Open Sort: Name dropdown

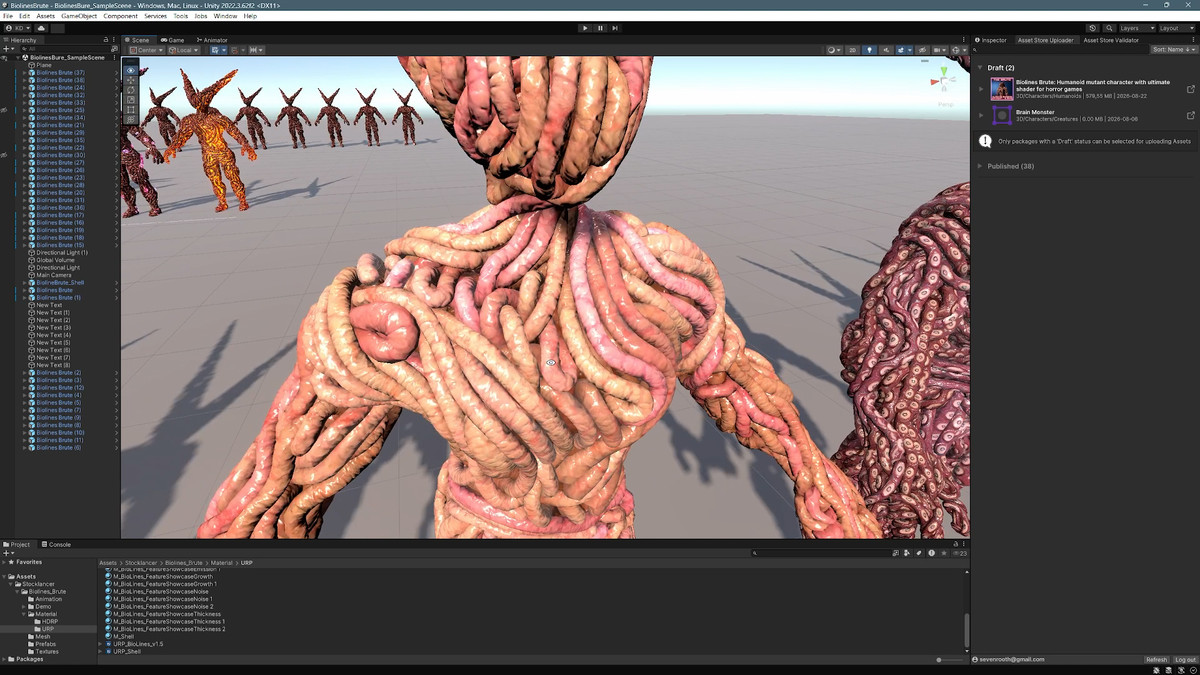1173,50
